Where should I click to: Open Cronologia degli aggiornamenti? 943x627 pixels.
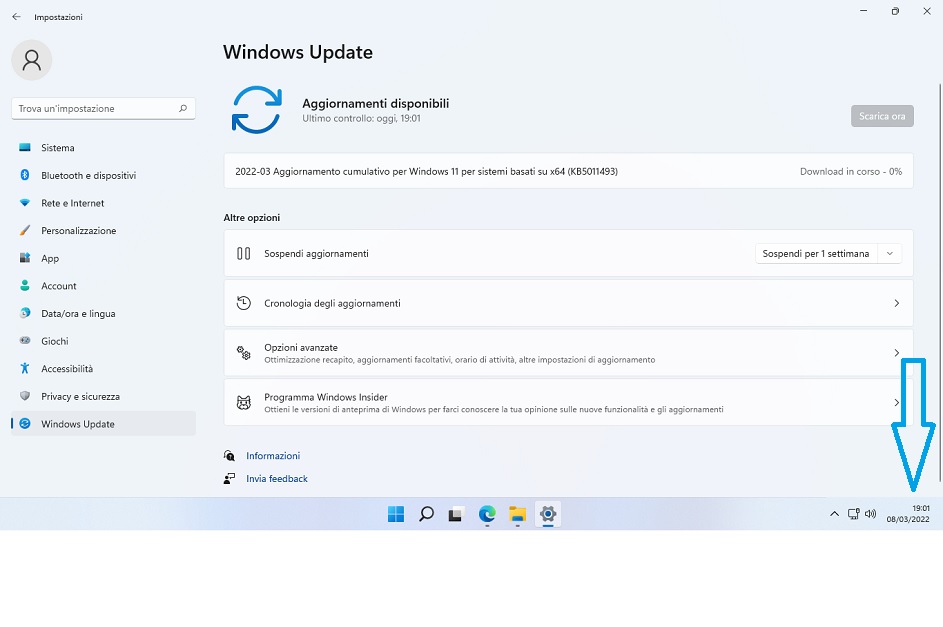click(568, 304)
